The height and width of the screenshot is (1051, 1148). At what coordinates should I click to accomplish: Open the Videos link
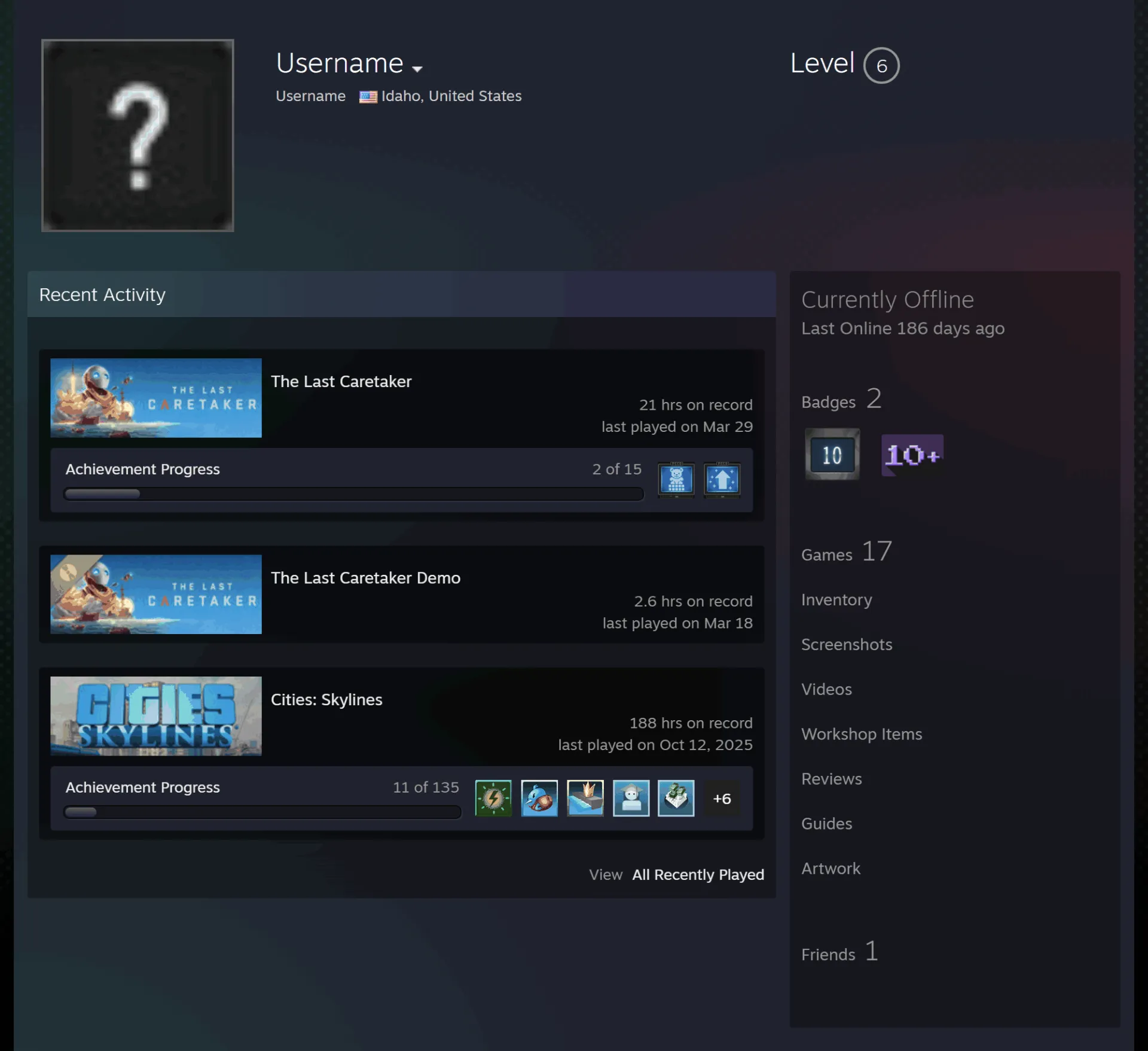coord(826,689)
